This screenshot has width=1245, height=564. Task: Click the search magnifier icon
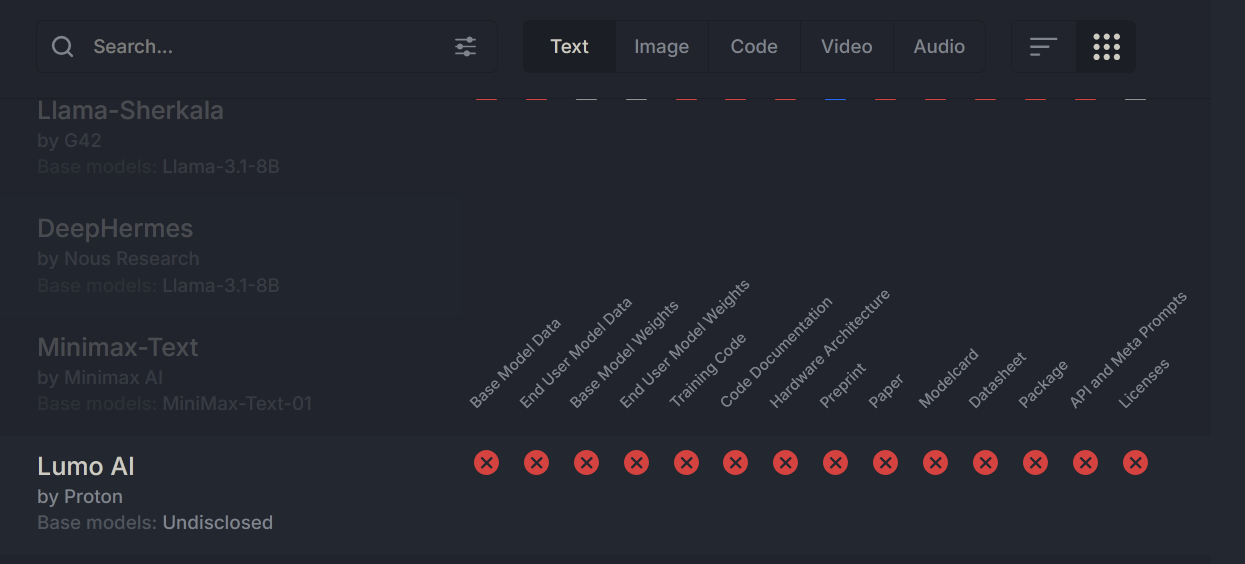(62, 47)
